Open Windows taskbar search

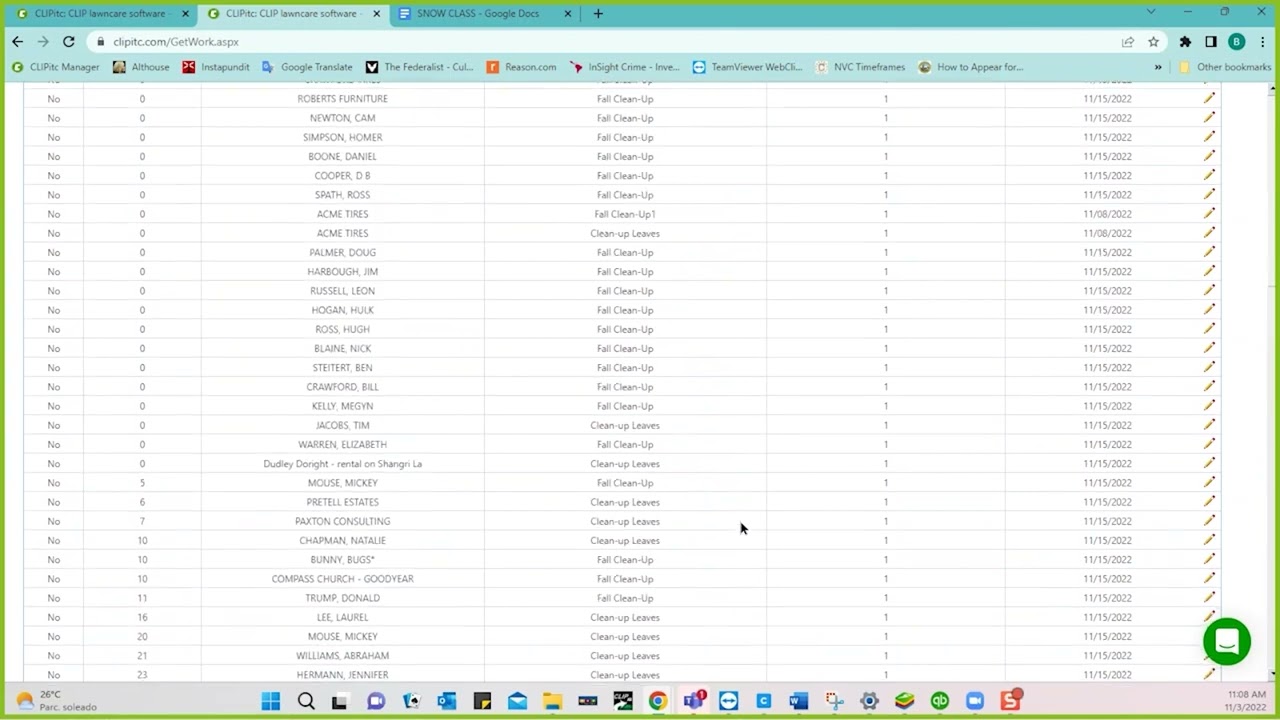pos(306,701)
